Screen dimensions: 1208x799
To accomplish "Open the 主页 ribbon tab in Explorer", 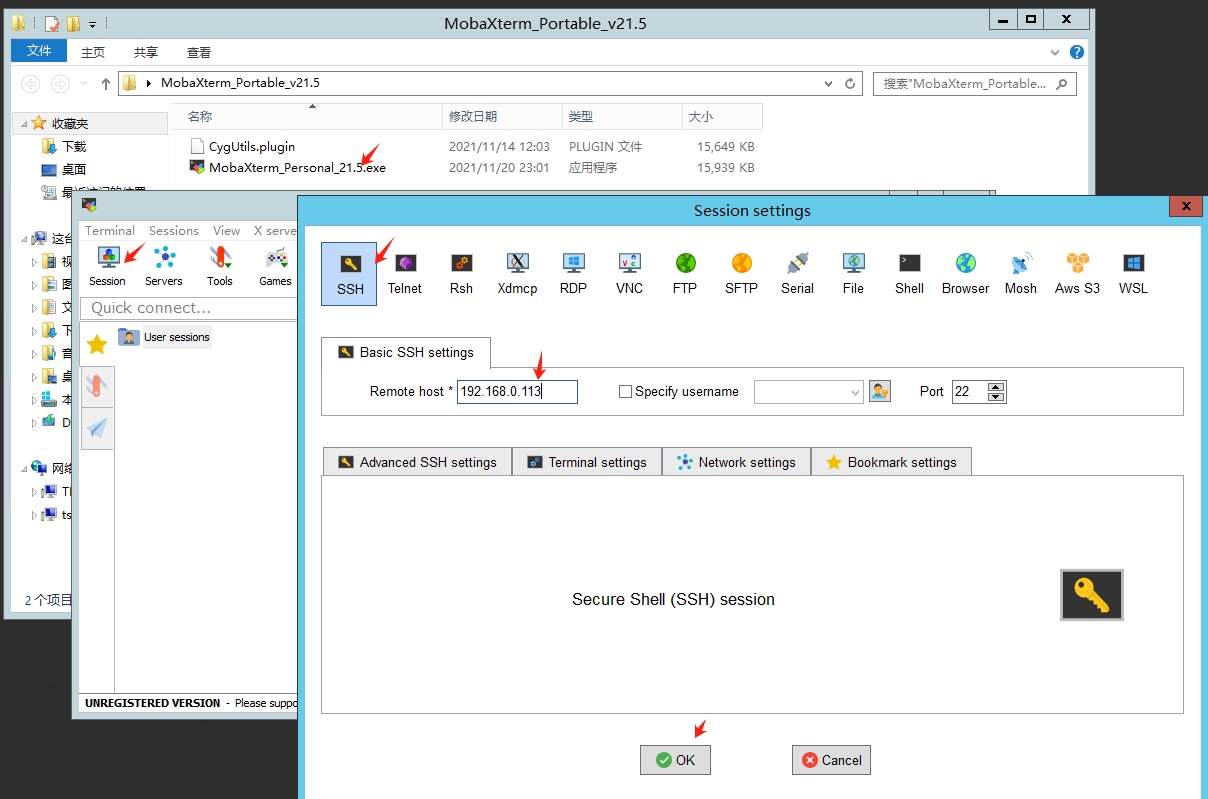I will pyautogui.click(x=93, y=52).
